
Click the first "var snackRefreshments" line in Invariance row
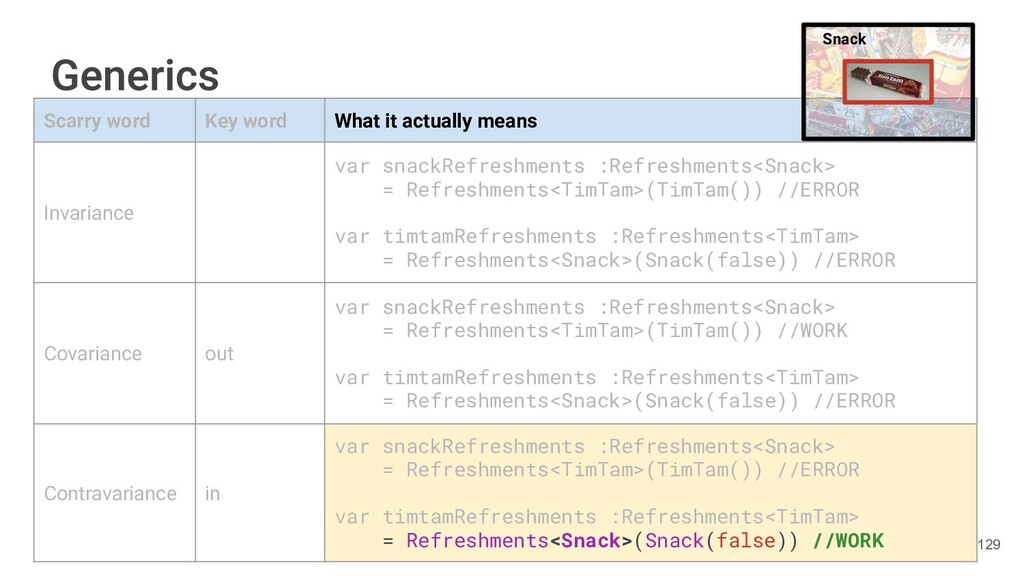(584, 166)
